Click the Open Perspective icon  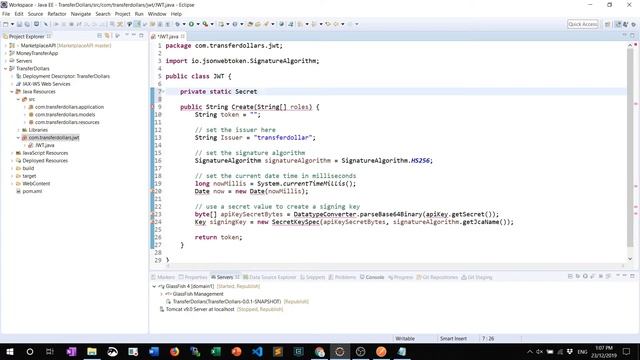608,24
